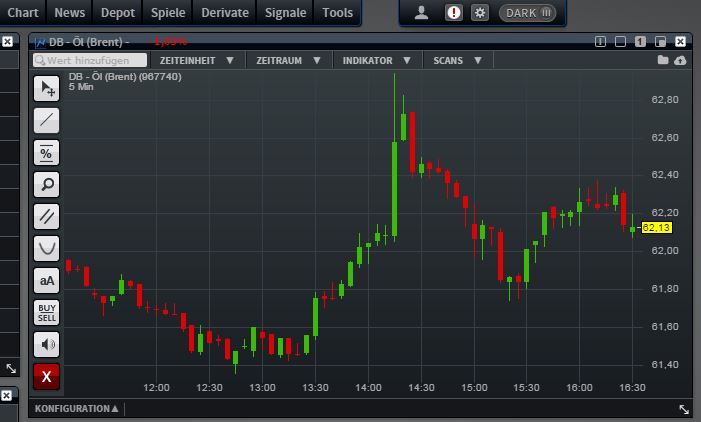Select the pointer crosshair tool

coord(46,88)
